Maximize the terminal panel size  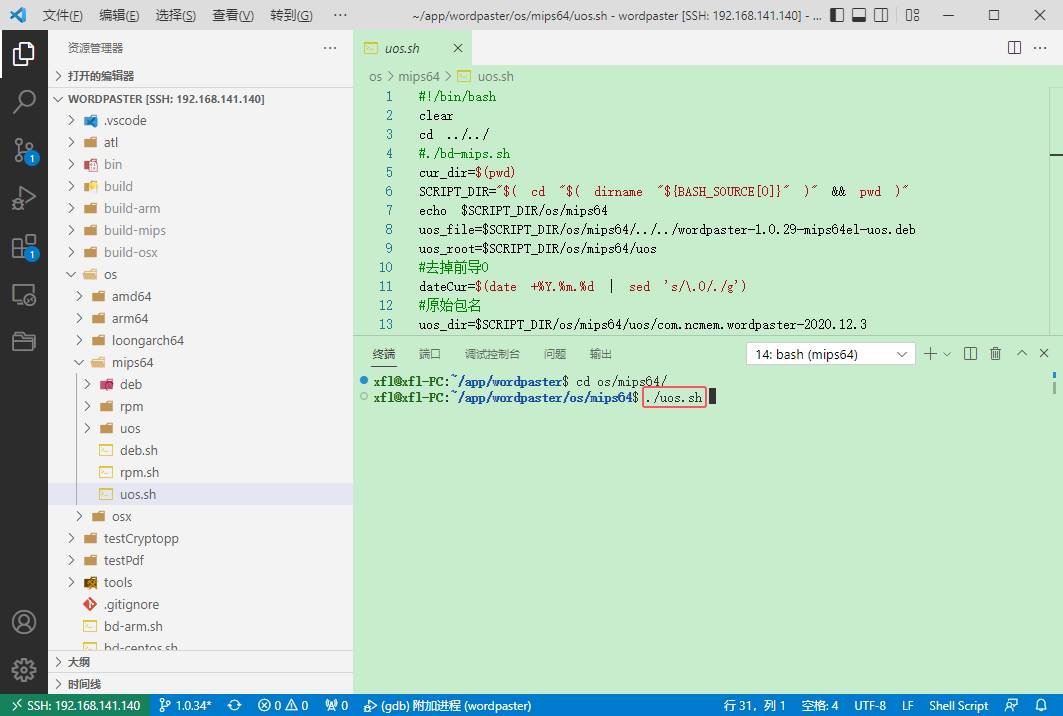1022,353
